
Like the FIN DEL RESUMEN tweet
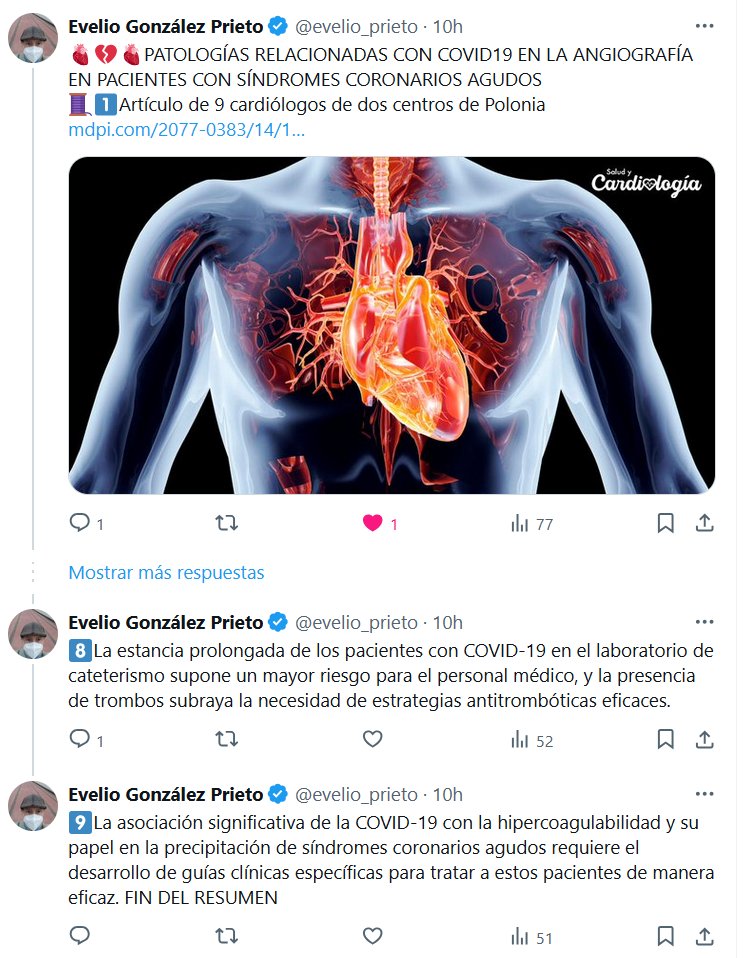(372, 937)
